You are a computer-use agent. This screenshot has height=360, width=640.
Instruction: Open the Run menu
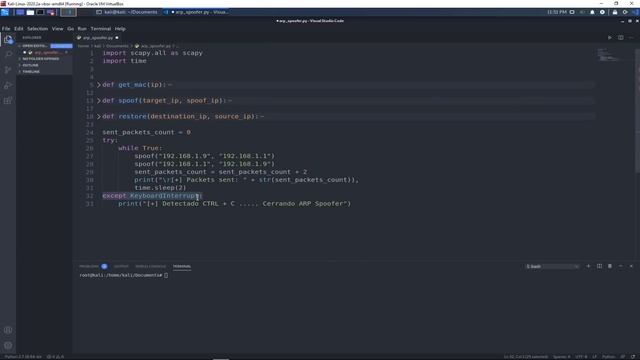tap(82, 29)
